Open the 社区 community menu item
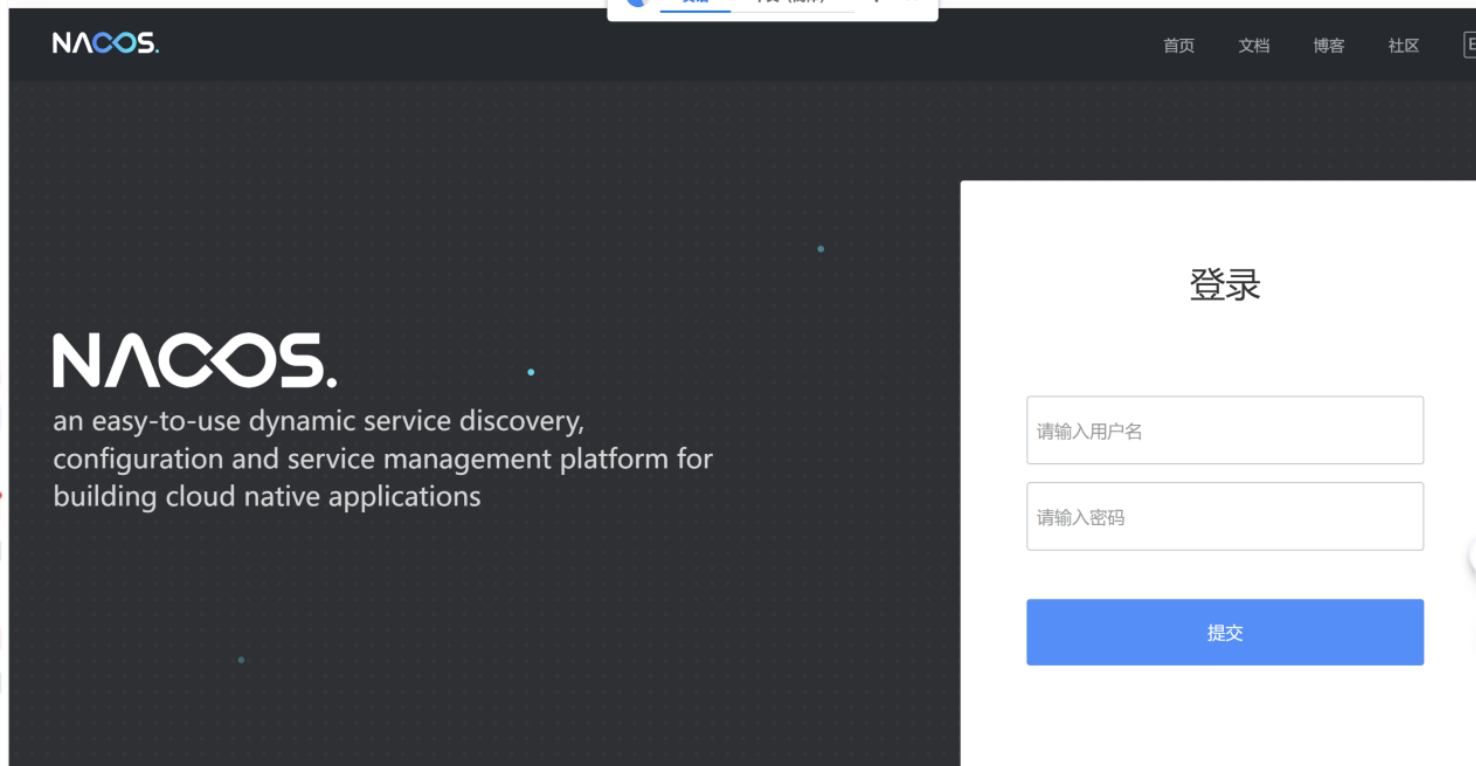The image size is (1476, 766). click(x=1403, y=45)
